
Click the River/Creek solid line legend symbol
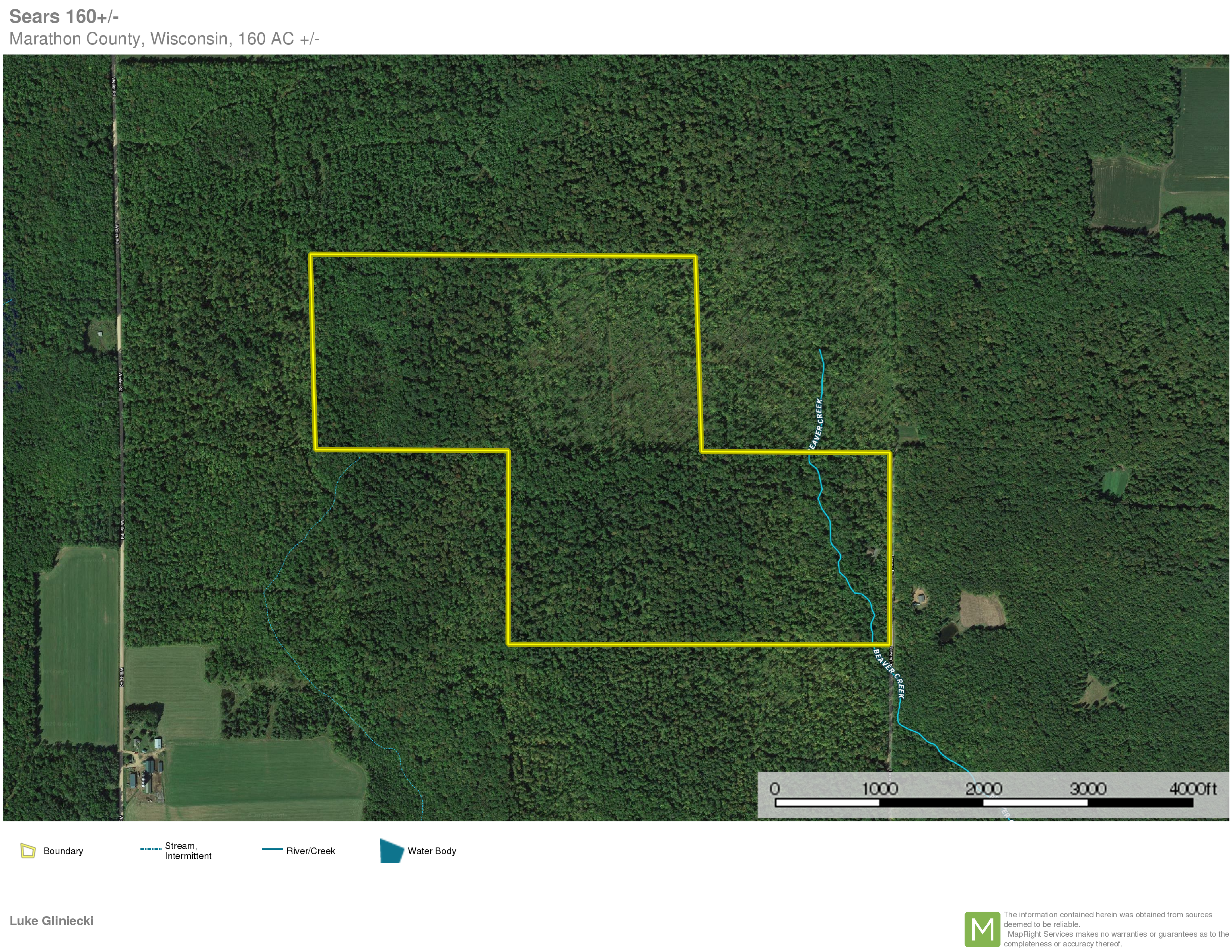(272, 849)
